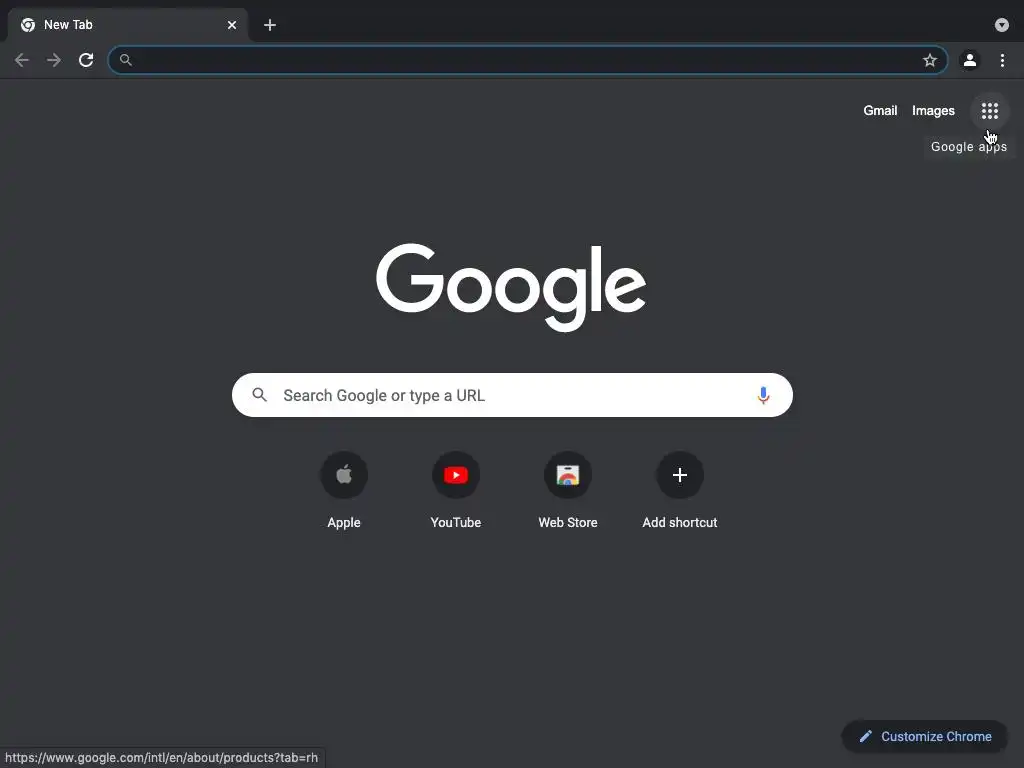Screen dimensions: 1024x768
Task: Open the Images link
Action: tap(933, 111)
